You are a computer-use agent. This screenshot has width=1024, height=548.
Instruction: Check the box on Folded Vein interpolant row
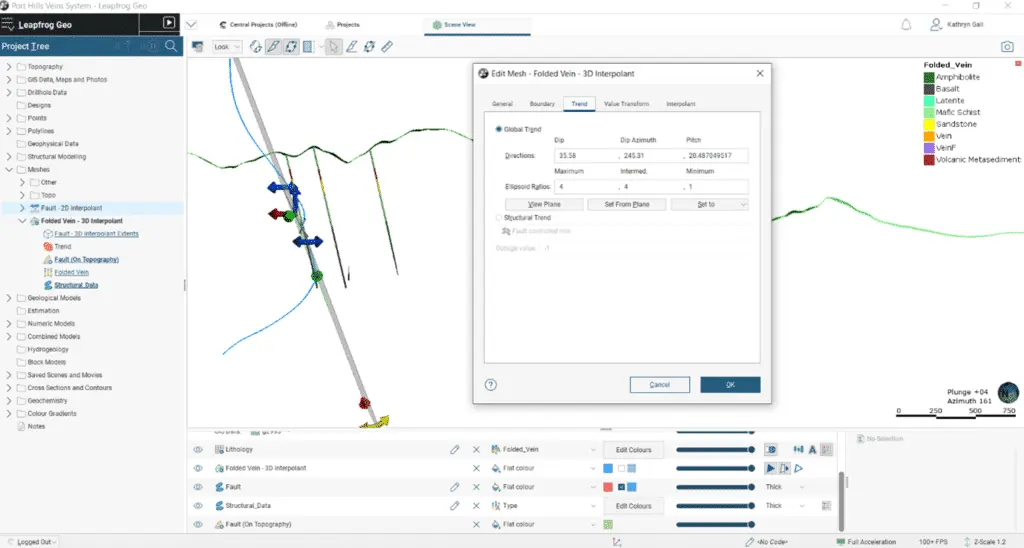pos(621,468)
